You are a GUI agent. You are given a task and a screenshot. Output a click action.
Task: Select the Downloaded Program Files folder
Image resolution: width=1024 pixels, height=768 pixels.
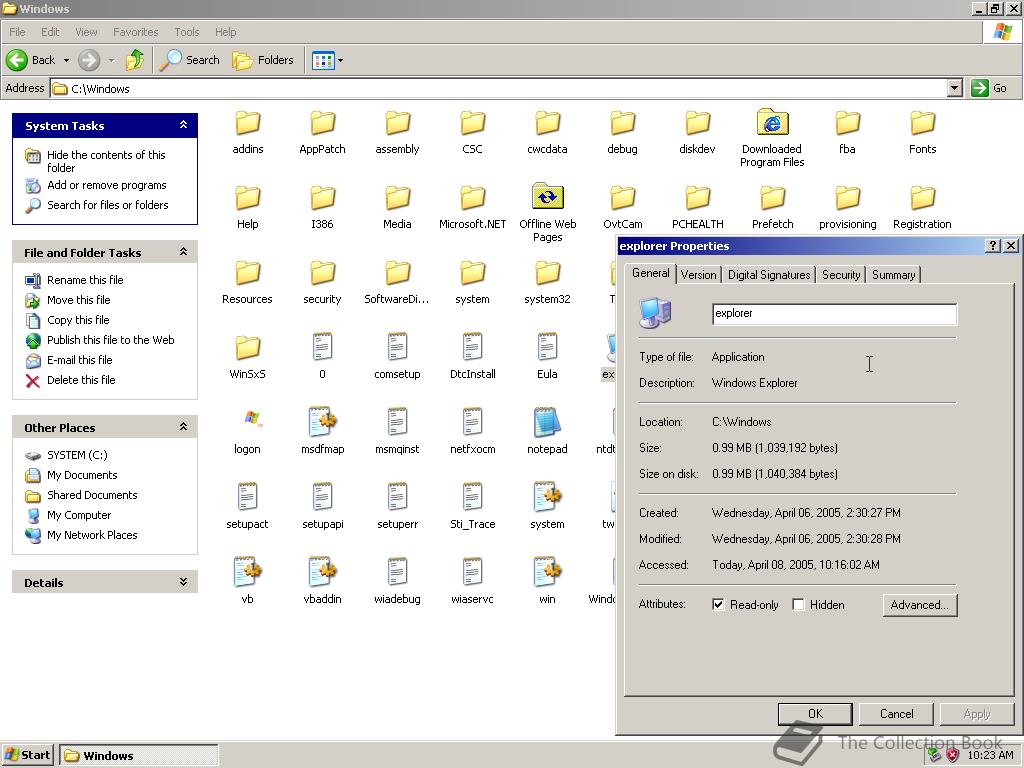(772, 138)
